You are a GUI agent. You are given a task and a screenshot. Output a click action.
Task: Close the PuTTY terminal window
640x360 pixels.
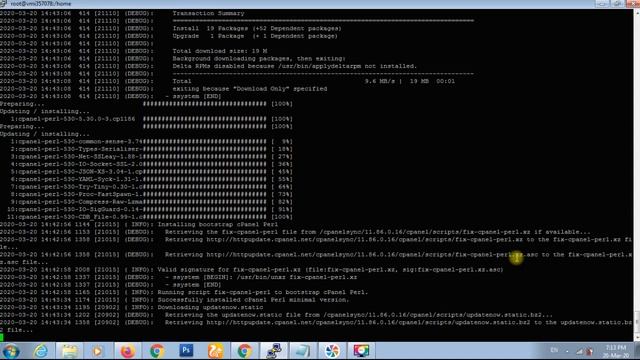click(632, 4)
